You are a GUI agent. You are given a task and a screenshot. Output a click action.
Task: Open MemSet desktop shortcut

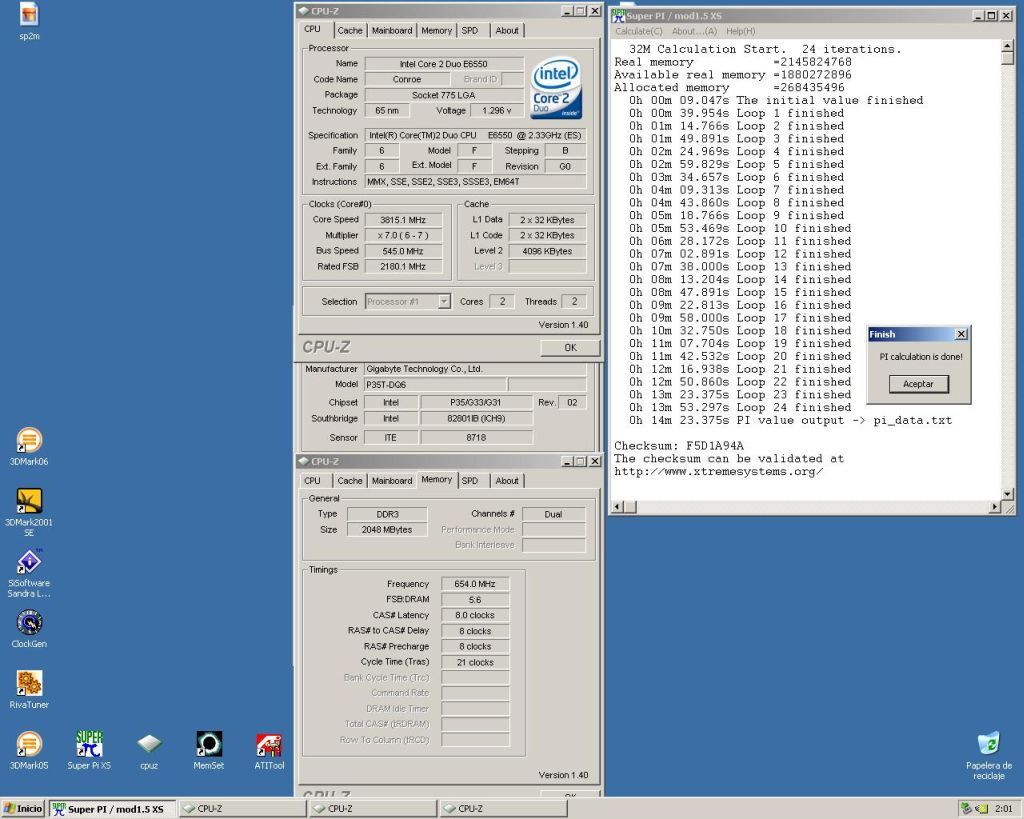(209, 750)
